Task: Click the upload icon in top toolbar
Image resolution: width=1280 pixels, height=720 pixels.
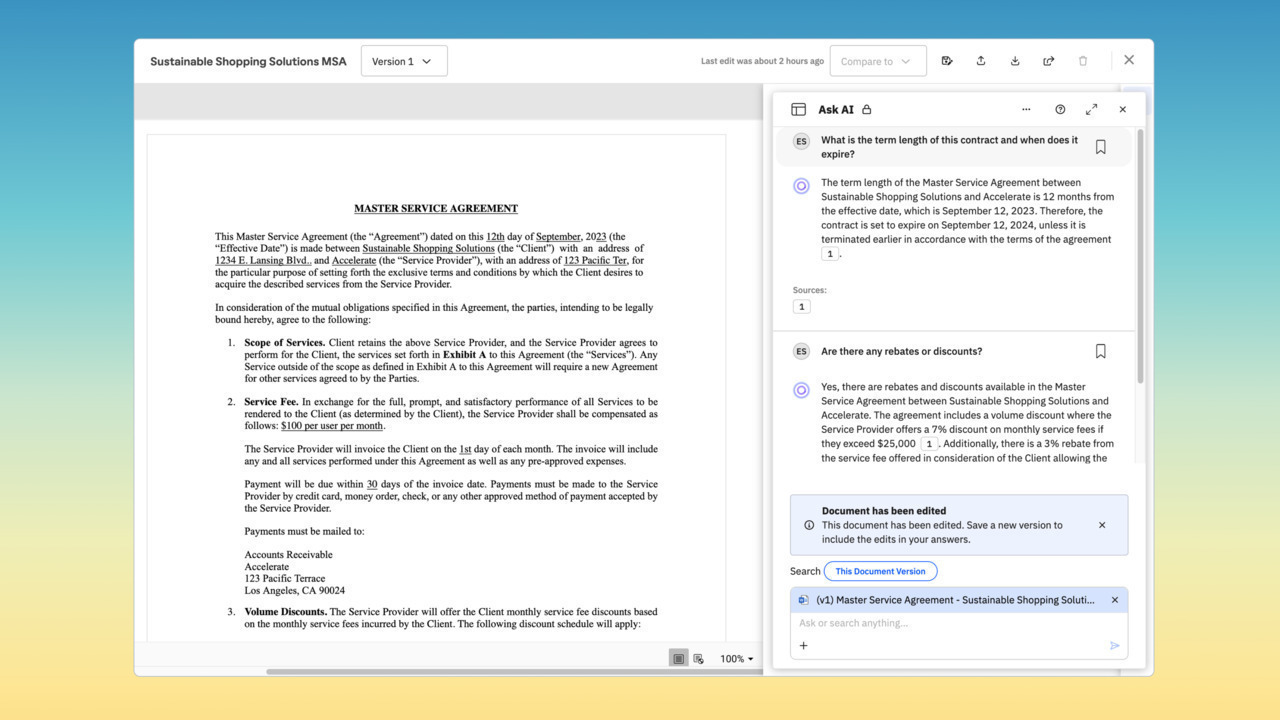Action: [x=981, y=61]
